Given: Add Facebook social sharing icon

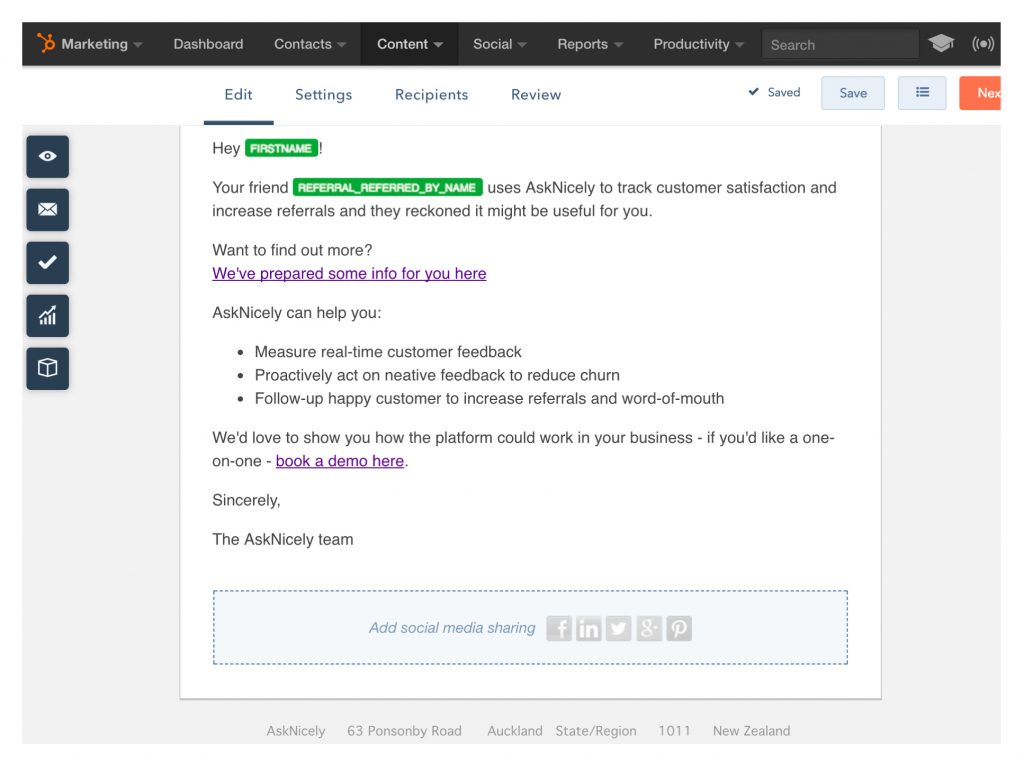Looking at the screenshot, I should [559, 628].
